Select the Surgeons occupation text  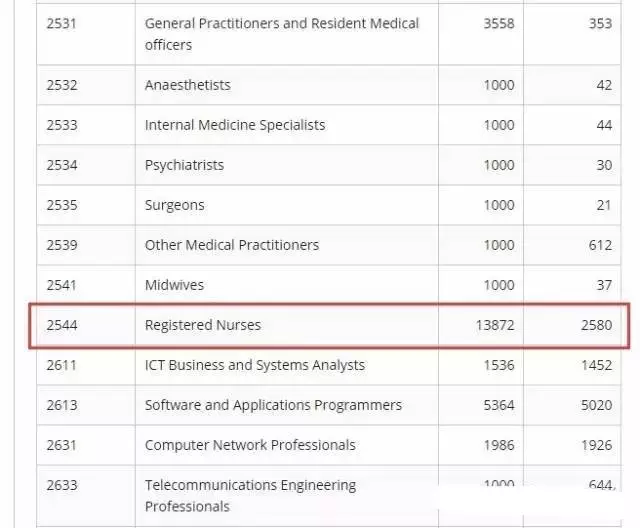tap(174, 205)
